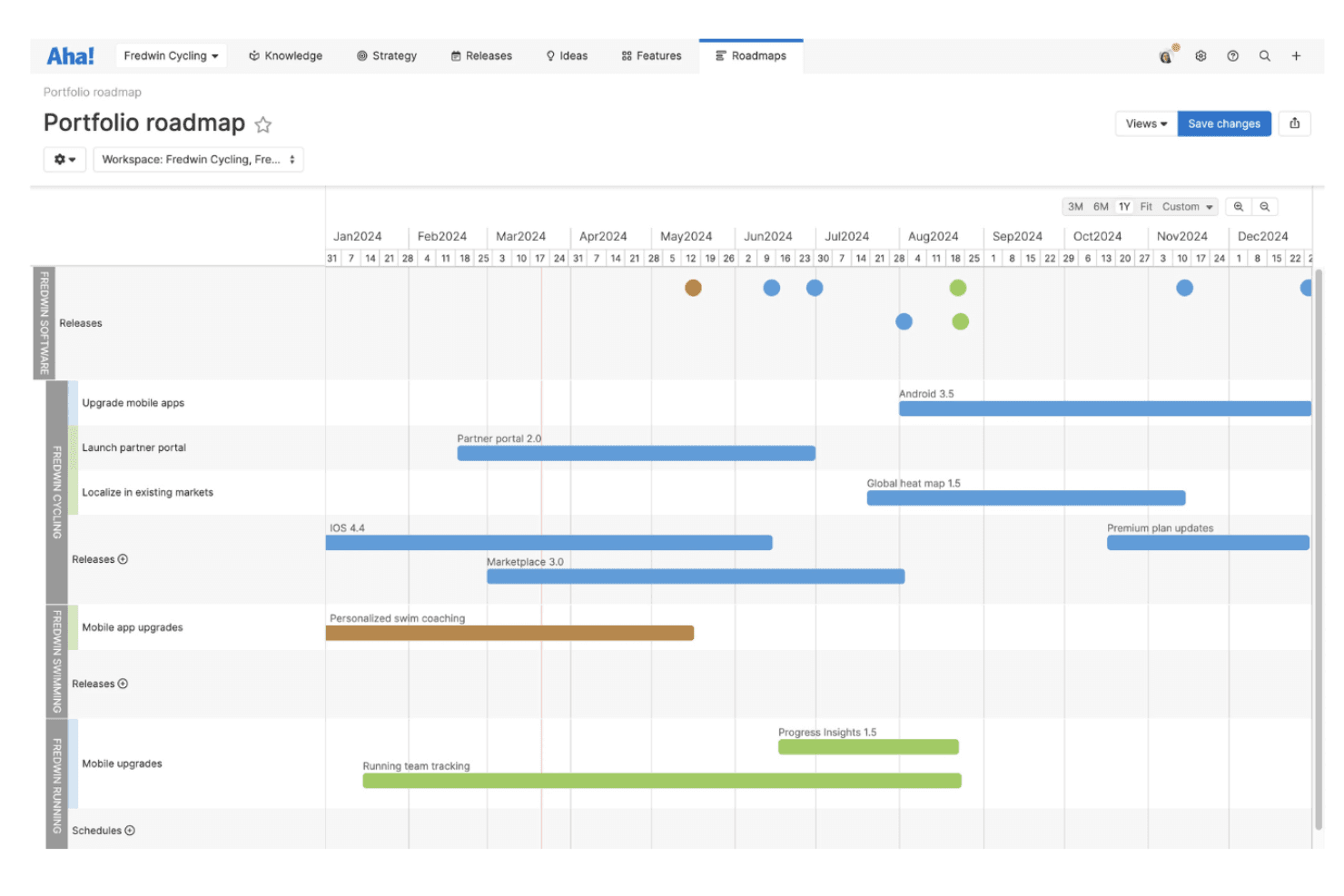This screenshot has height=896, width=1344.
Task: Select the 3M timeframe toggle
Action: coord(1075,207)
